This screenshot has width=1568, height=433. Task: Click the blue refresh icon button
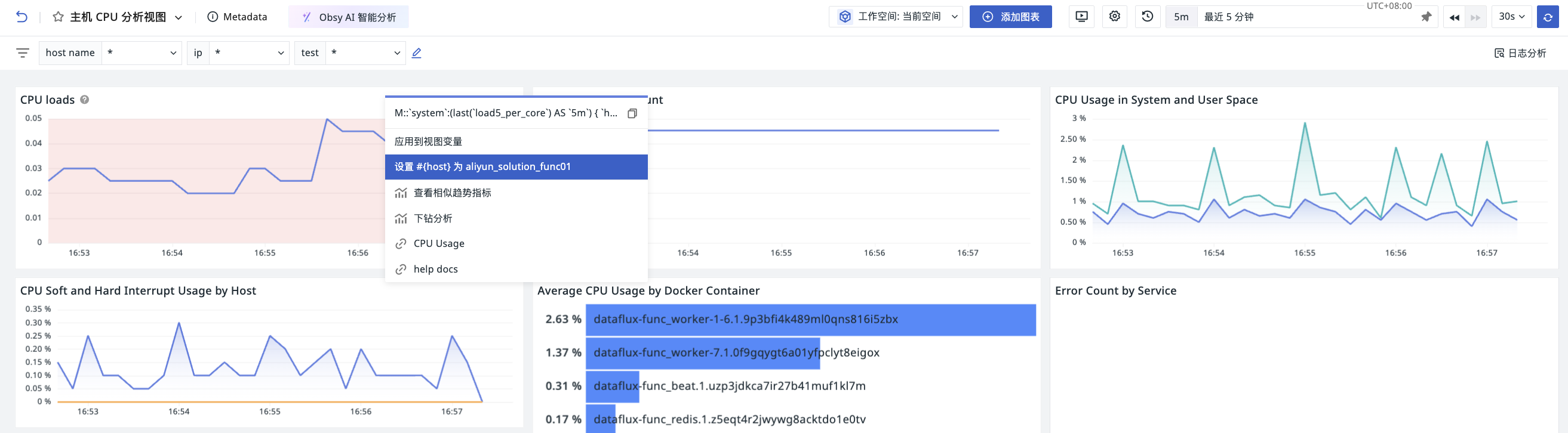tap(1547, 17)
